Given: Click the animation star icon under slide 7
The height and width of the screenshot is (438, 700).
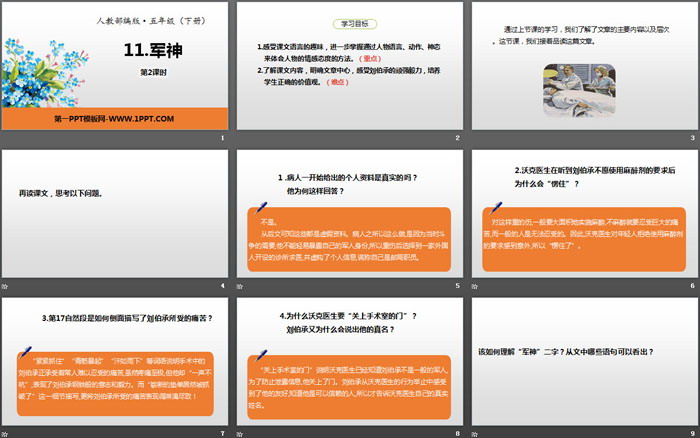Looking at the screenshot, I should 4,434.
